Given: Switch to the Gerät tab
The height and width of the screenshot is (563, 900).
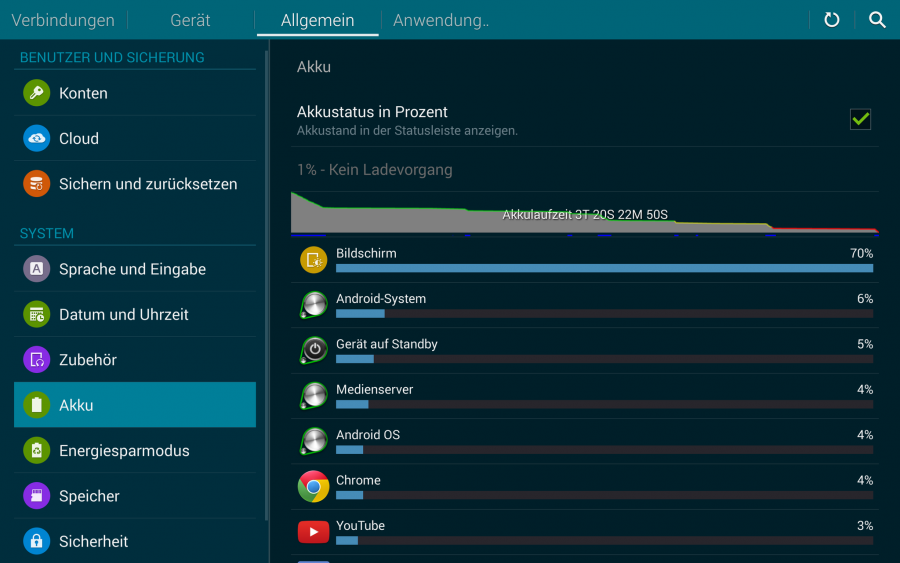Looking at the screenshot, I should [x=190, y=20].
